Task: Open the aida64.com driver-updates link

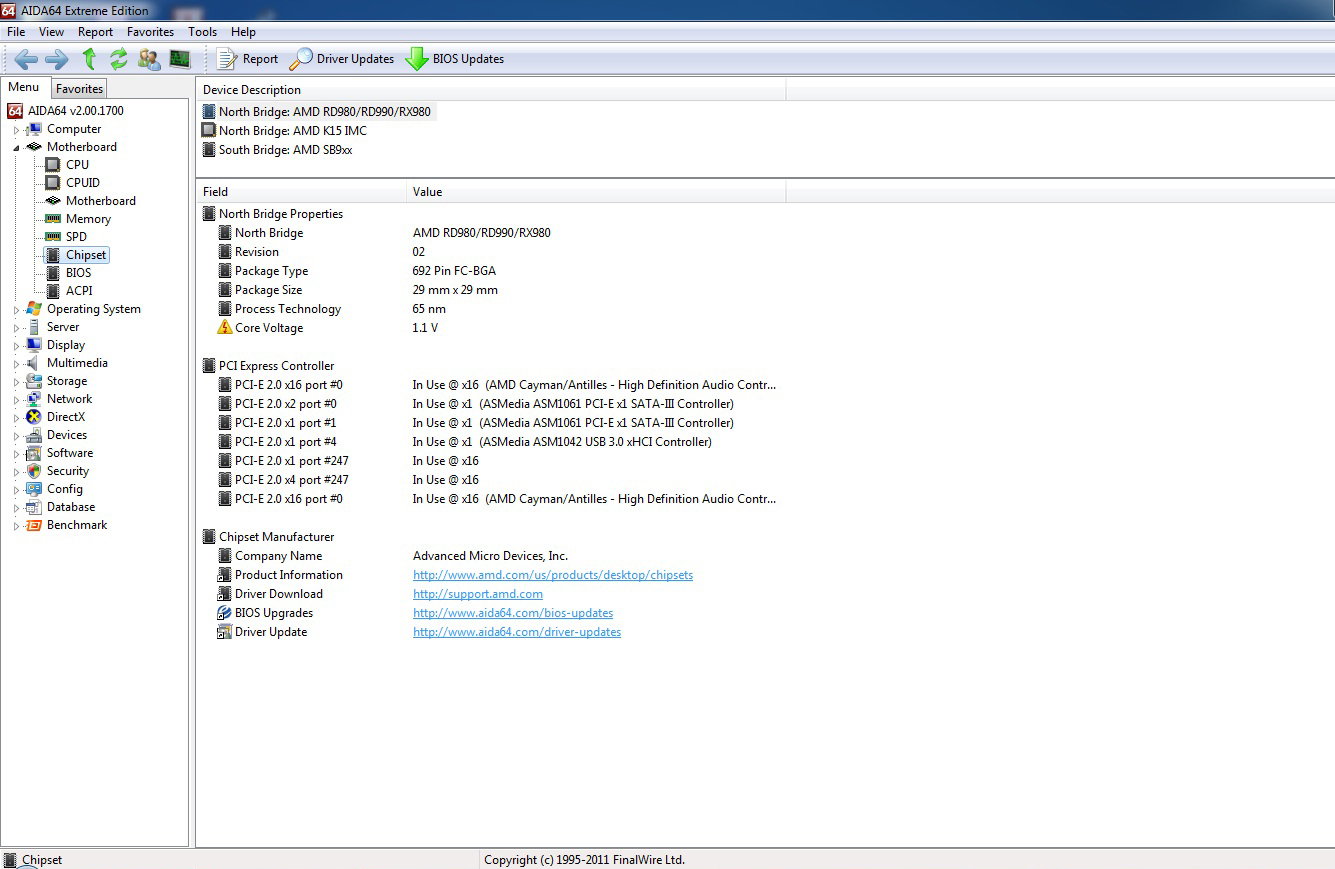Action: pyautogui.click(x=517, y=632)
